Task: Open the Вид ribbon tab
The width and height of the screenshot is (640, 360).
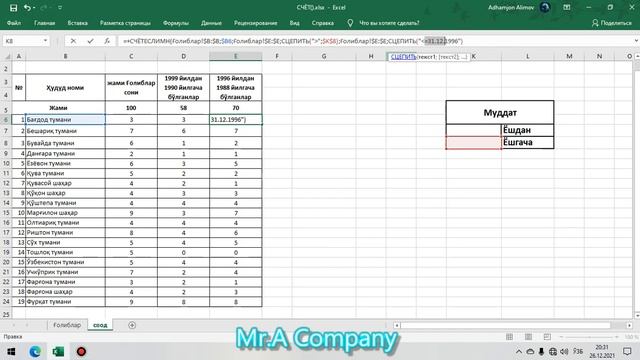Action: pyautogui.click(x=295, y=23)
